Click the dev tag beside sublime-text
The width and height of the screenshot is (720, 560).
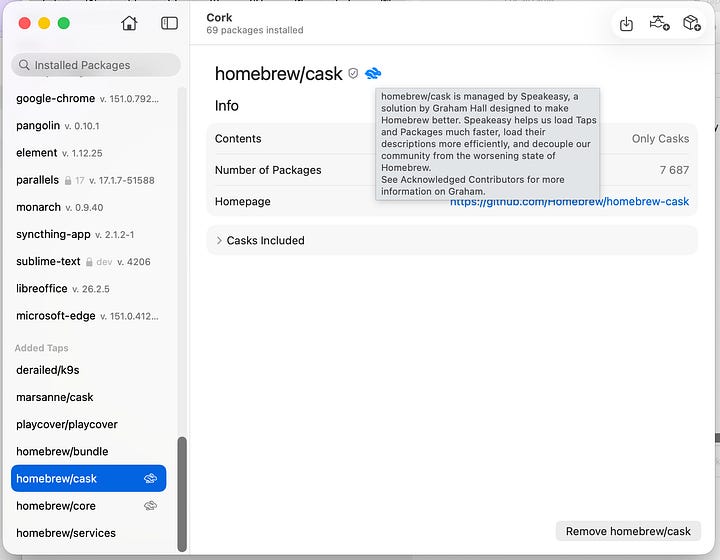tap(104, 262)
